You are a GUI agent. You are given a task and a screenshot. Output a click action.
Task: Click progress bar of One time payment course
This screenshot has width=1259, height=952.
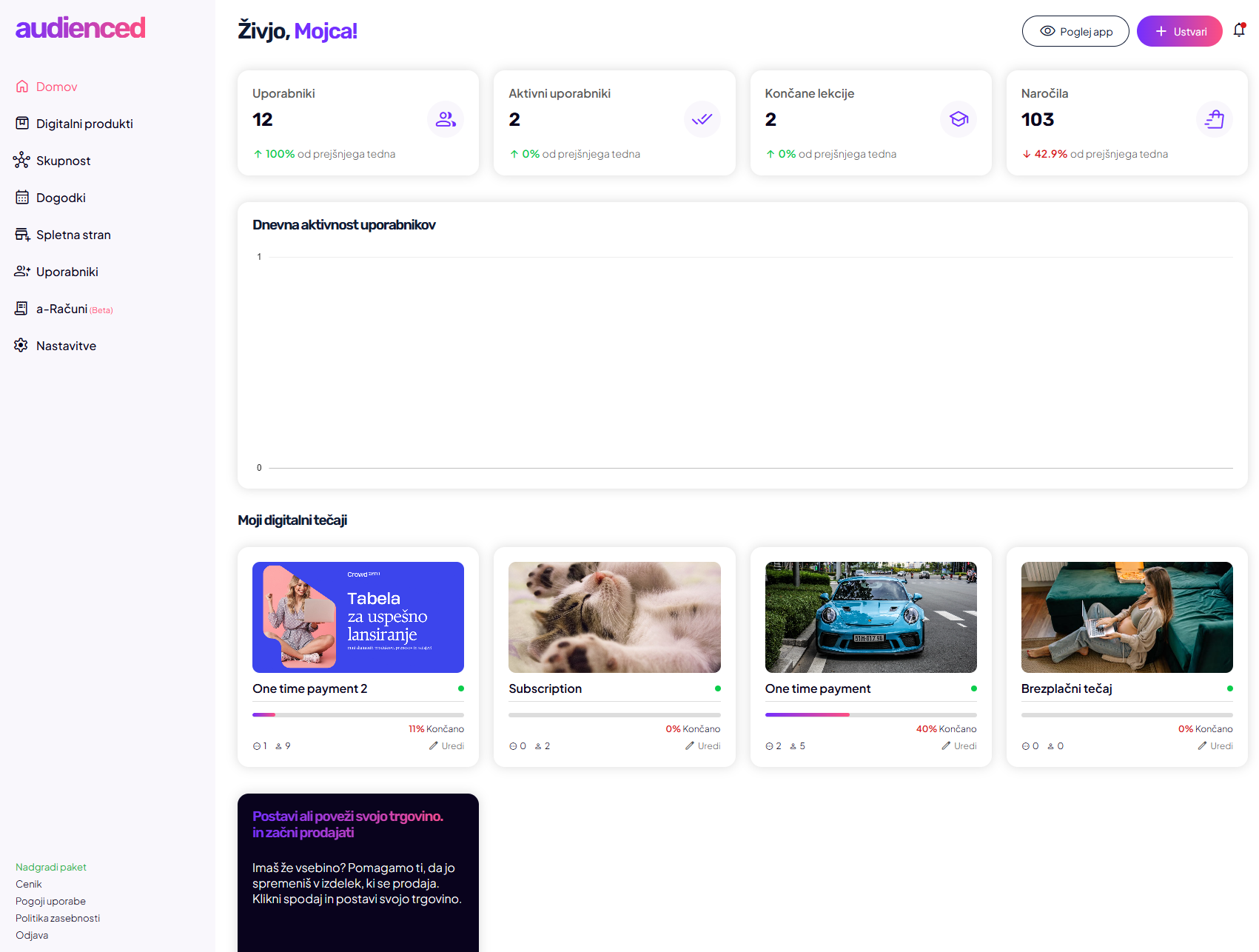click(870, 714)
